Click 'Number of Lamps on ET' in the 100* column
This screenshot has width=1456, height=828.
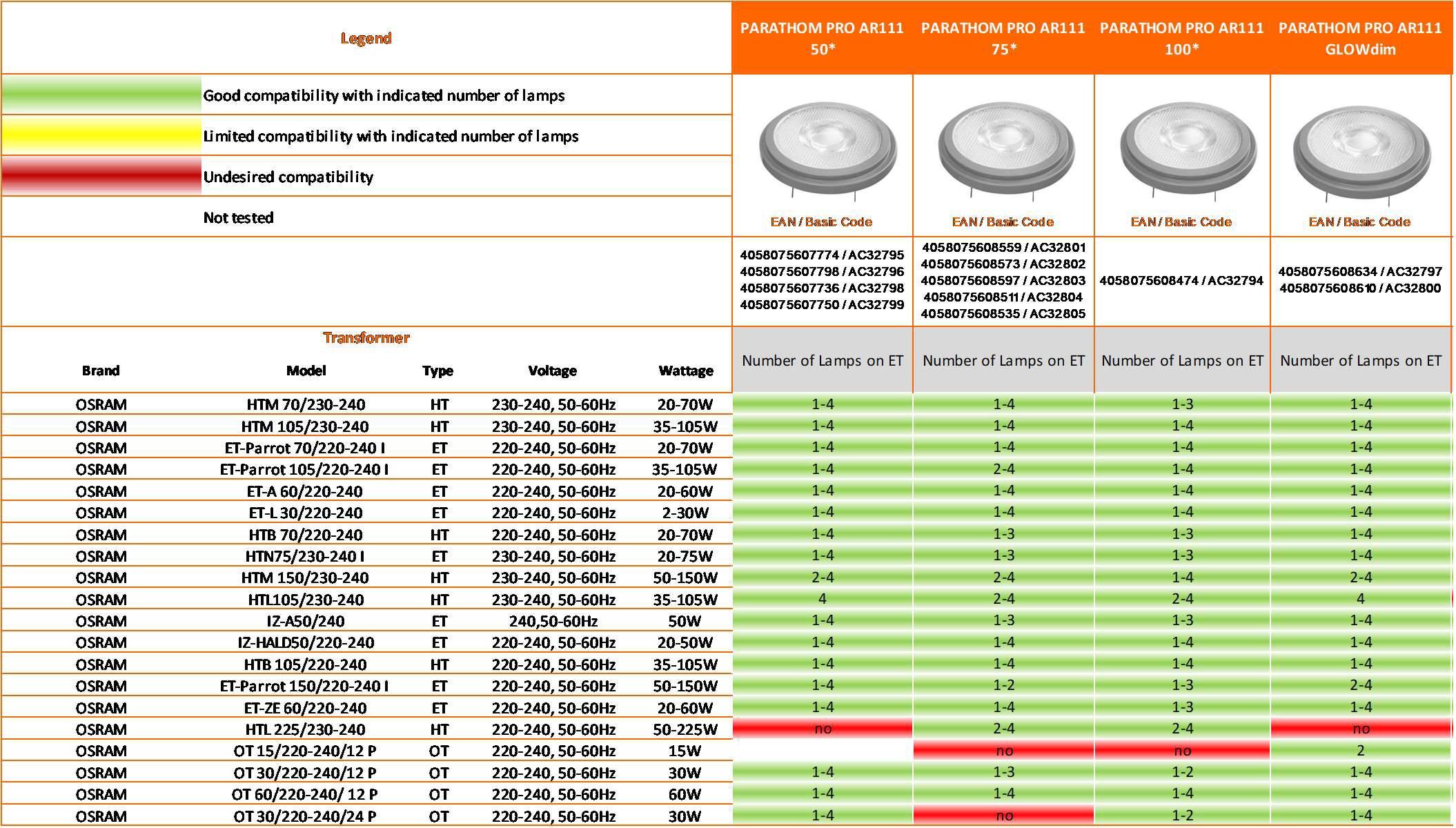1182,360
